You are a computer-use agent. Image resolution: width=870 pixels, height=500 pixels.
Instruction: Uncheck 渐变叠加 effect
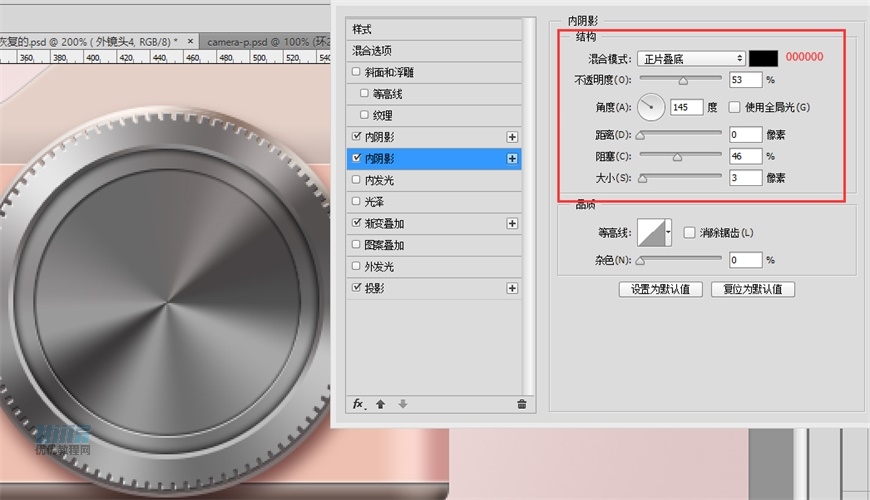coord(356,223)
